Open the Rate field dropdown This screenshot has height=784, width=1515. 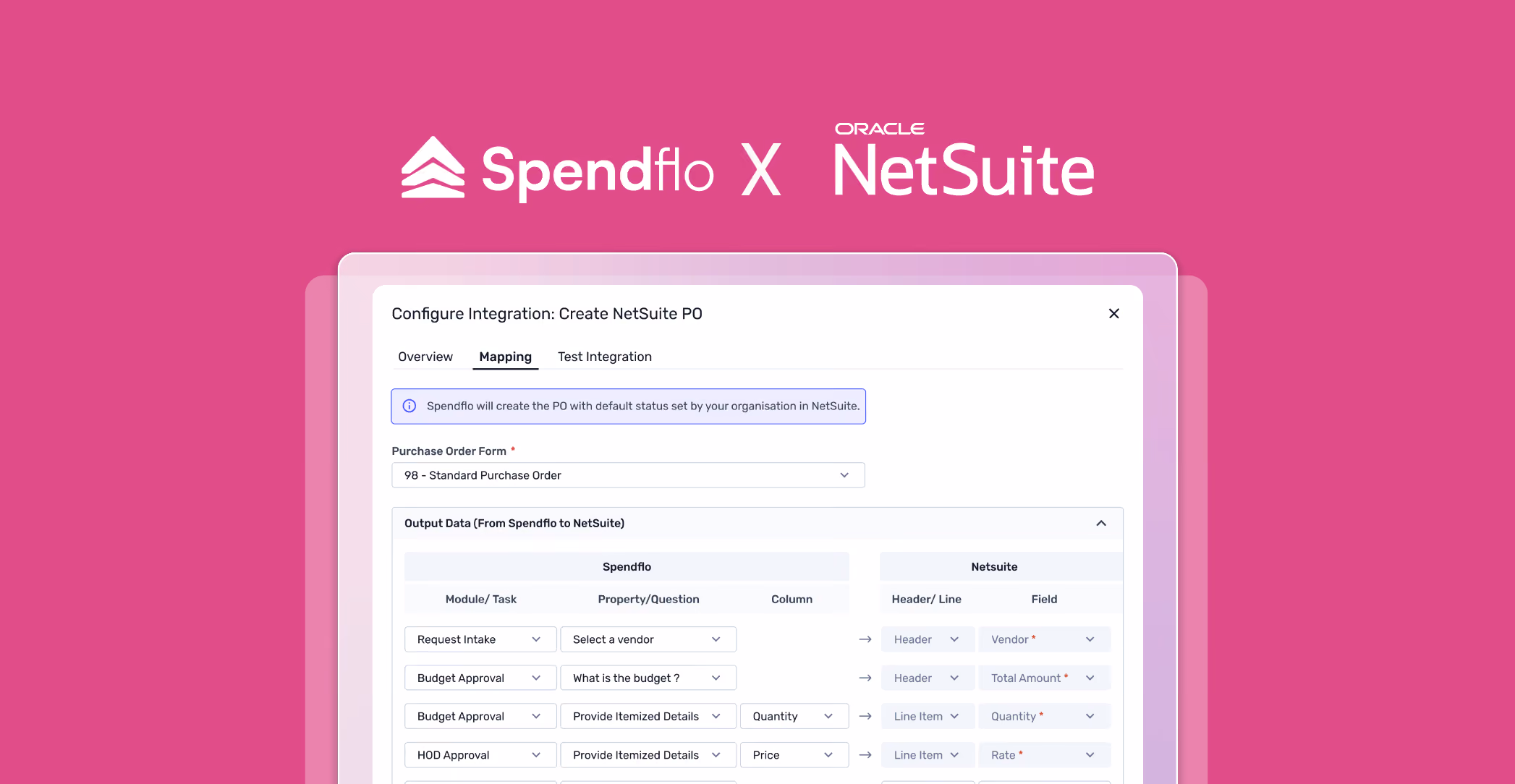[1045, 755]
